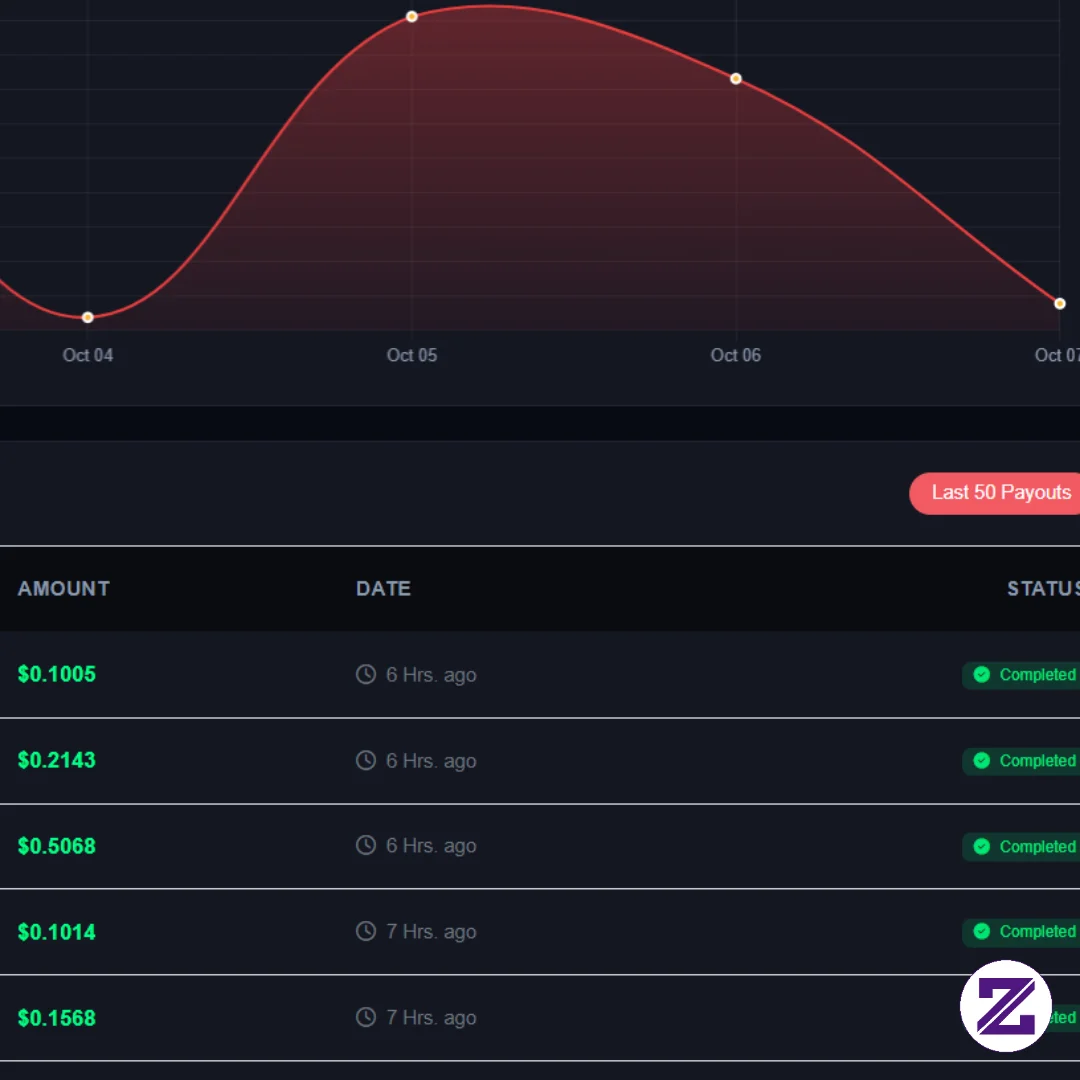Click the clock icon beside $0.1005 payout
Image resolution: width=1080 pixels, height=1080 pixels.
pyautogui.click(x=366, y=674)
